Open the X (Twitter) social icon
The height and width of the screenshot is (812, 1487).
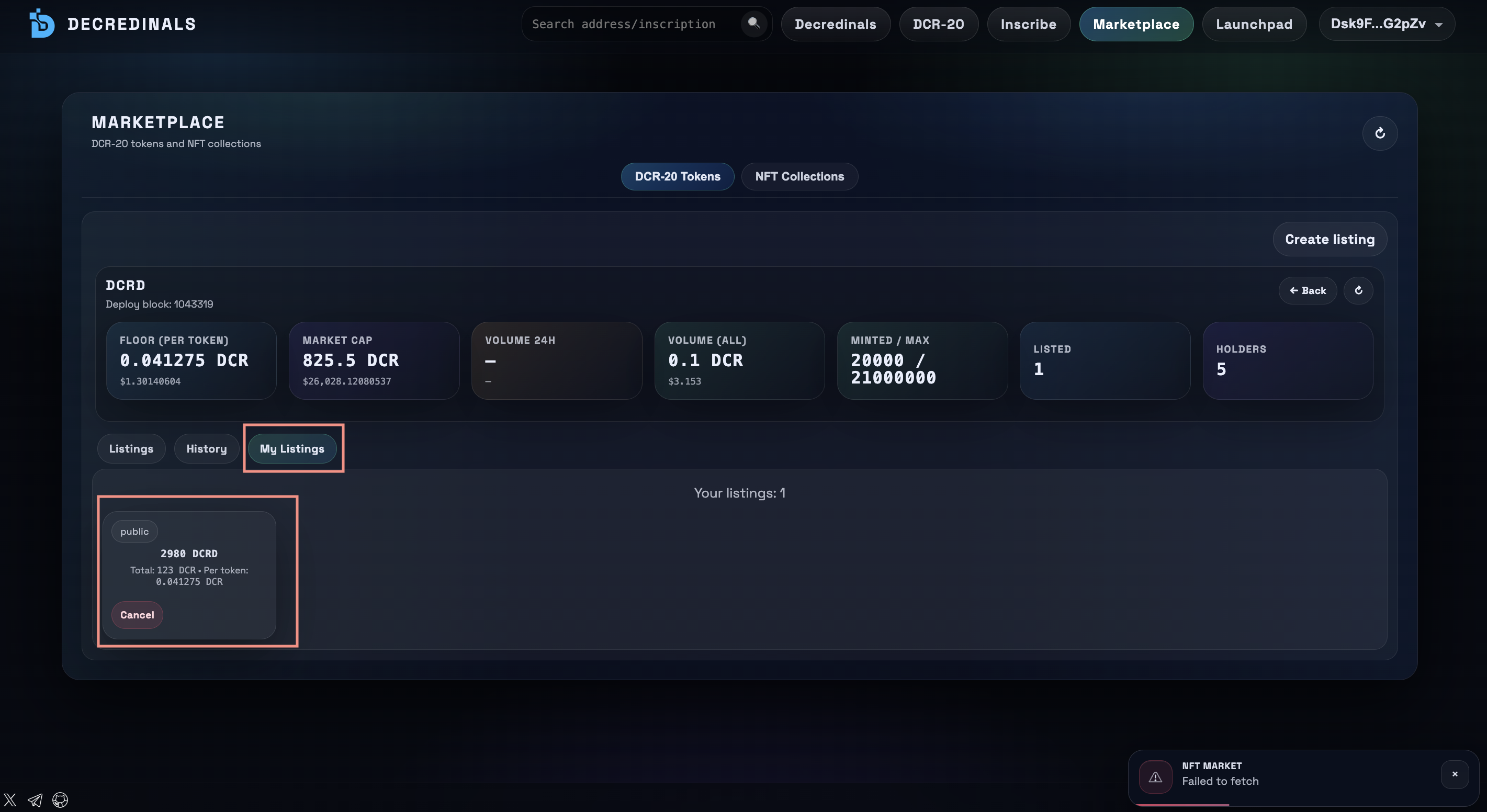9,800
